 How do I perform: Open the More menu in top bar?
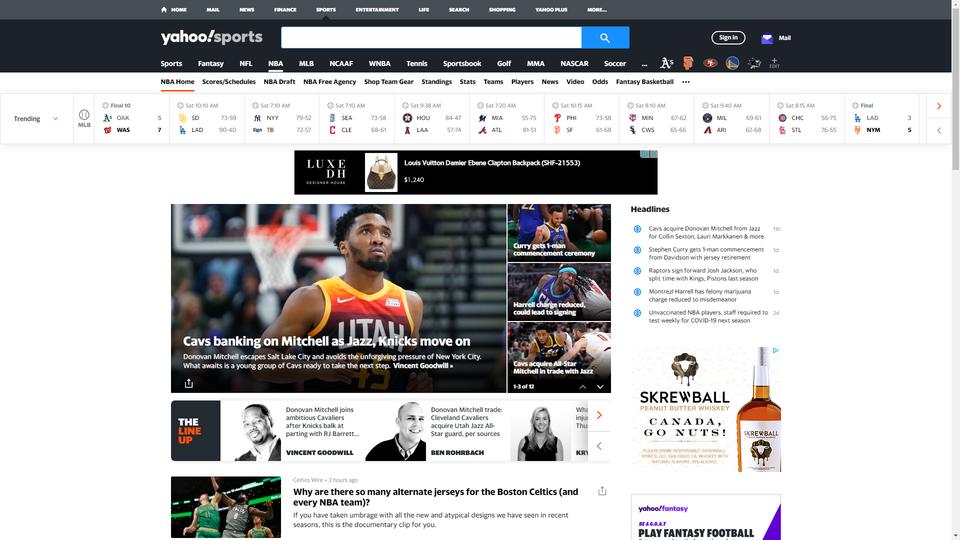(596, 10)
